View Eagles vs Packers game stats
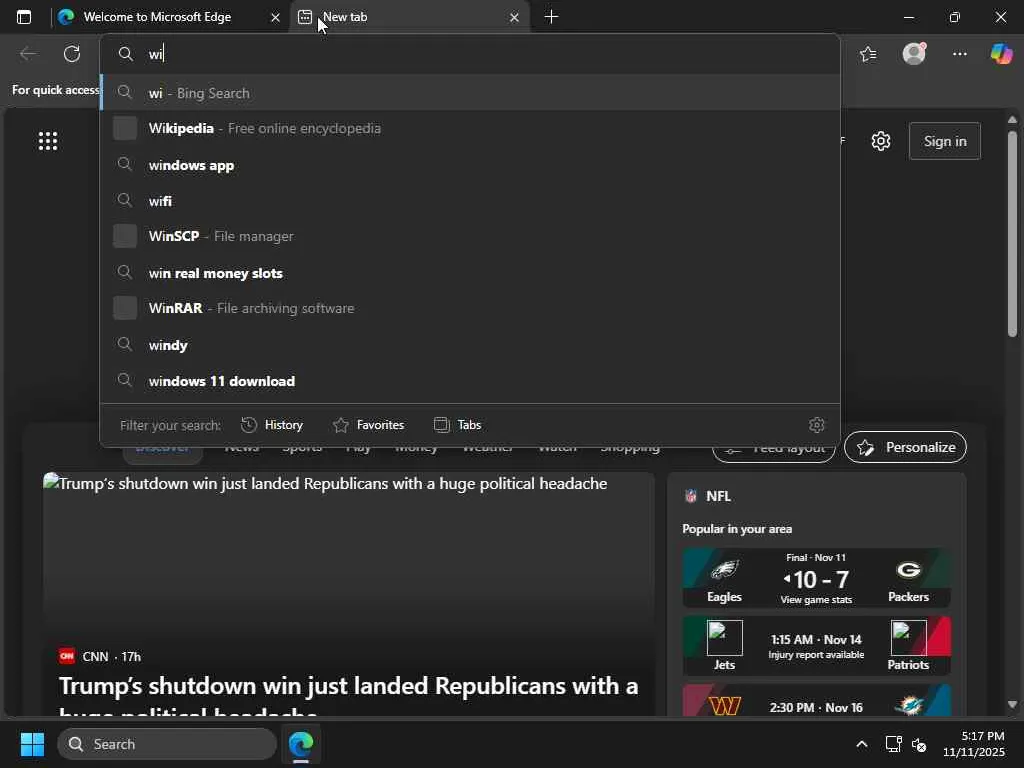 816,600
